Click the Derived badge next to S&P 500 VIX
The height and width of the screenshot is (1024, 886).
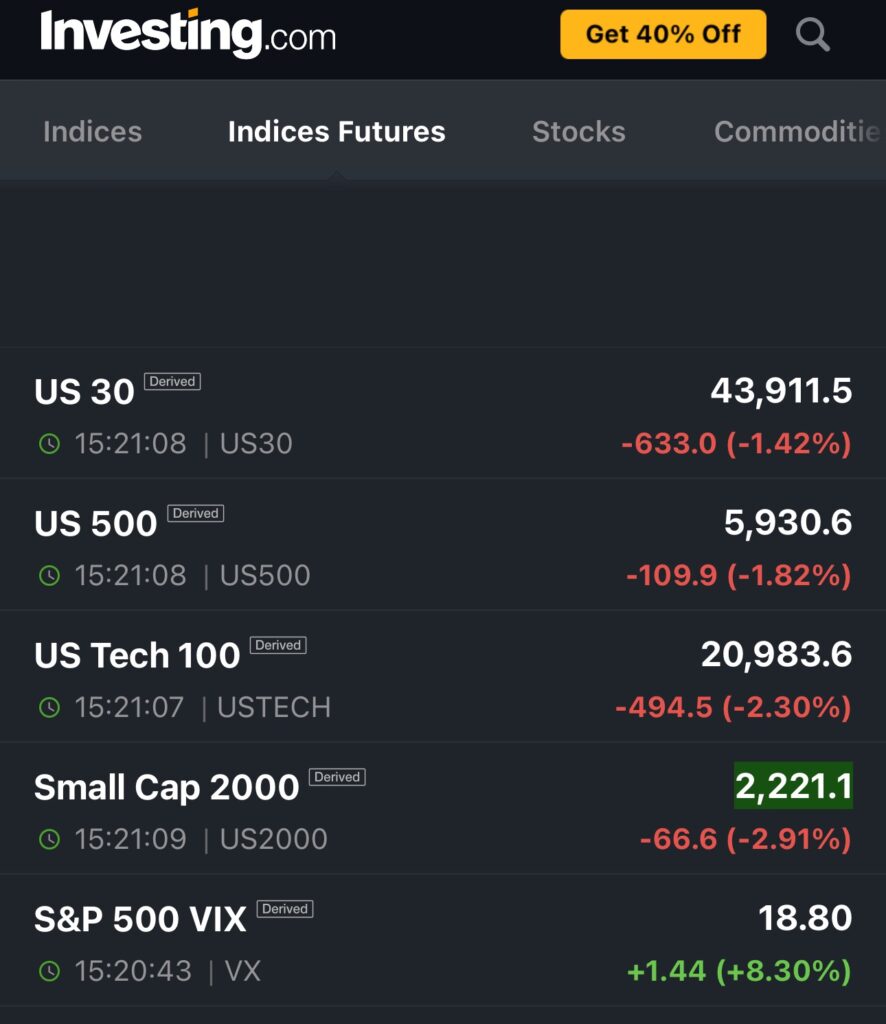[285, 909]
